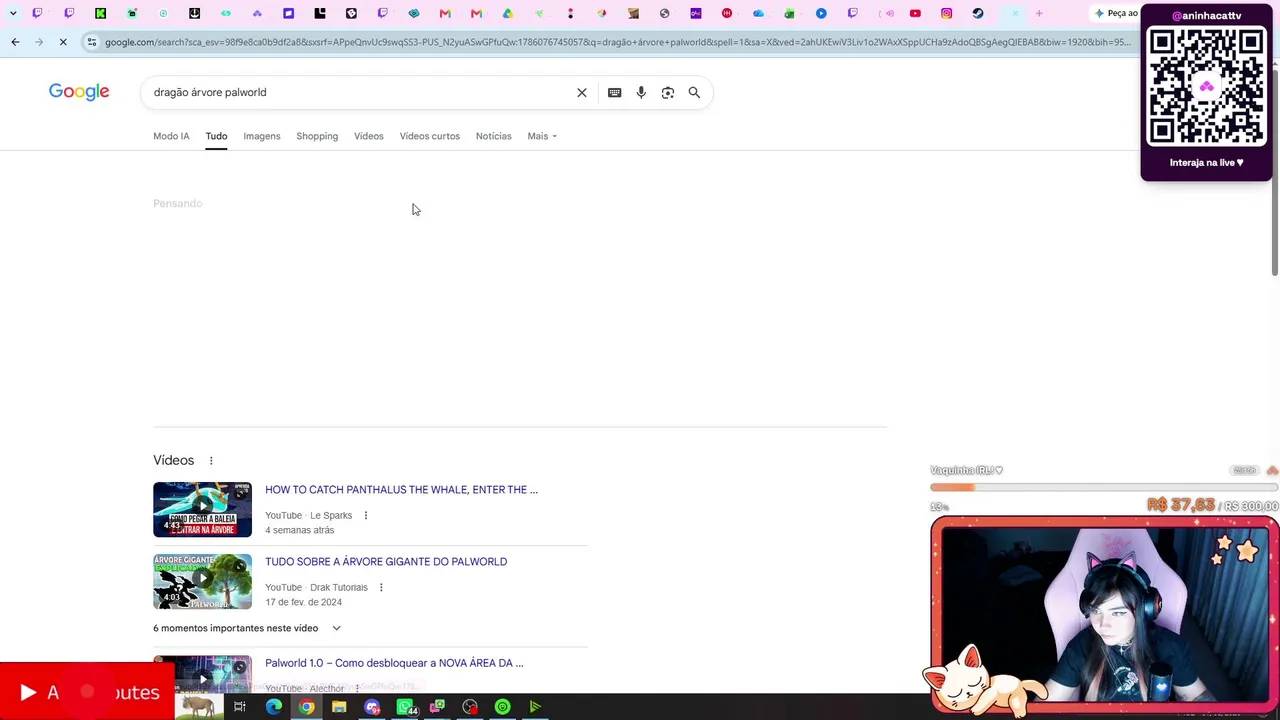Screen dimensions: 1280x720
Task: Open the on-screen keyboard input tool
Action: (614, 92)
